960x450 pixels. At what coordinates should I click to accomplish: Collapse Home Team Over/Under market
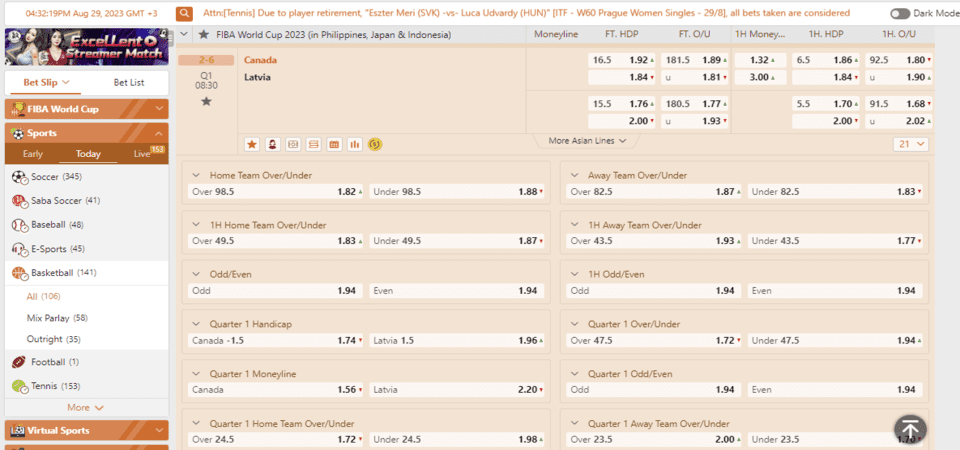pos(197,175)
